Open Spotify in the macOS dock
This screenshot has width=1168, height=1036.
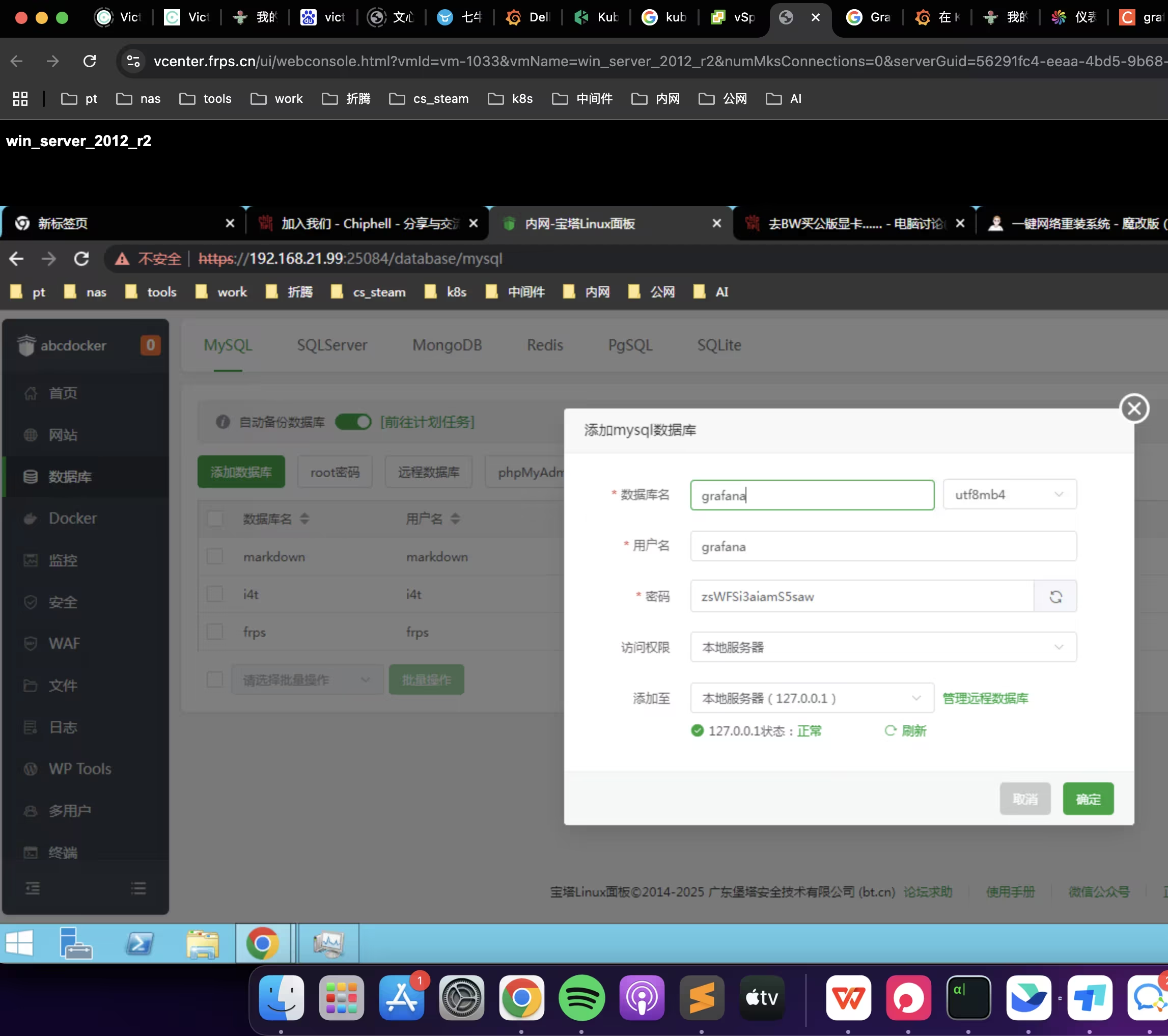581,998
